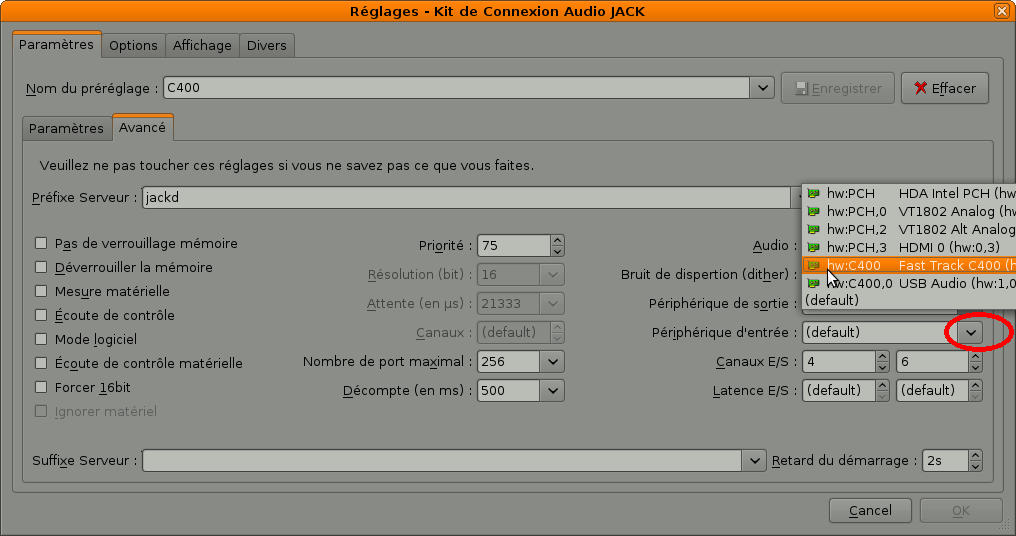Click the Effacer button
1016x536 pixels.
(x=945, y=88)
